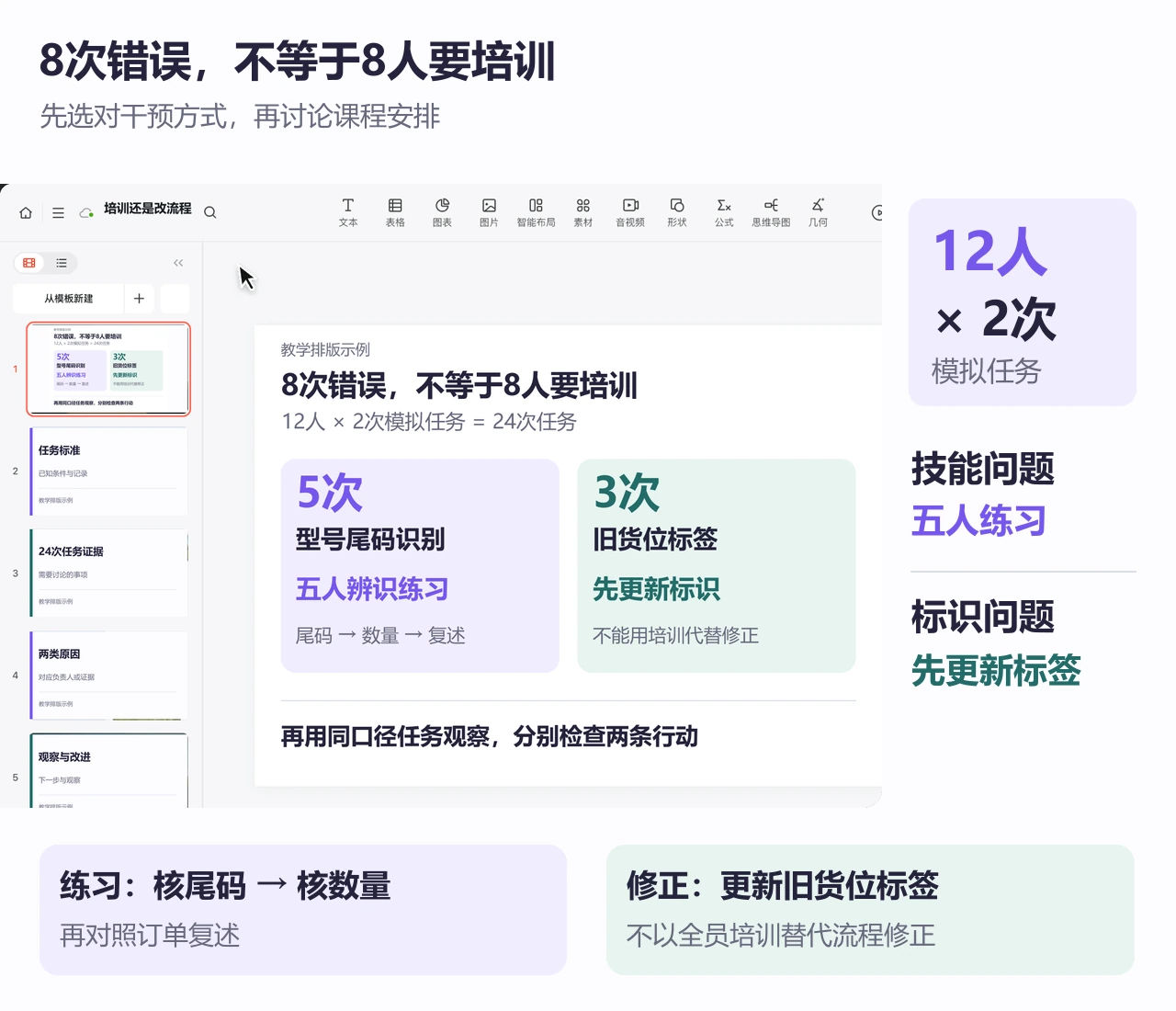Insert a 图片 image

click(x=489, y=212)
